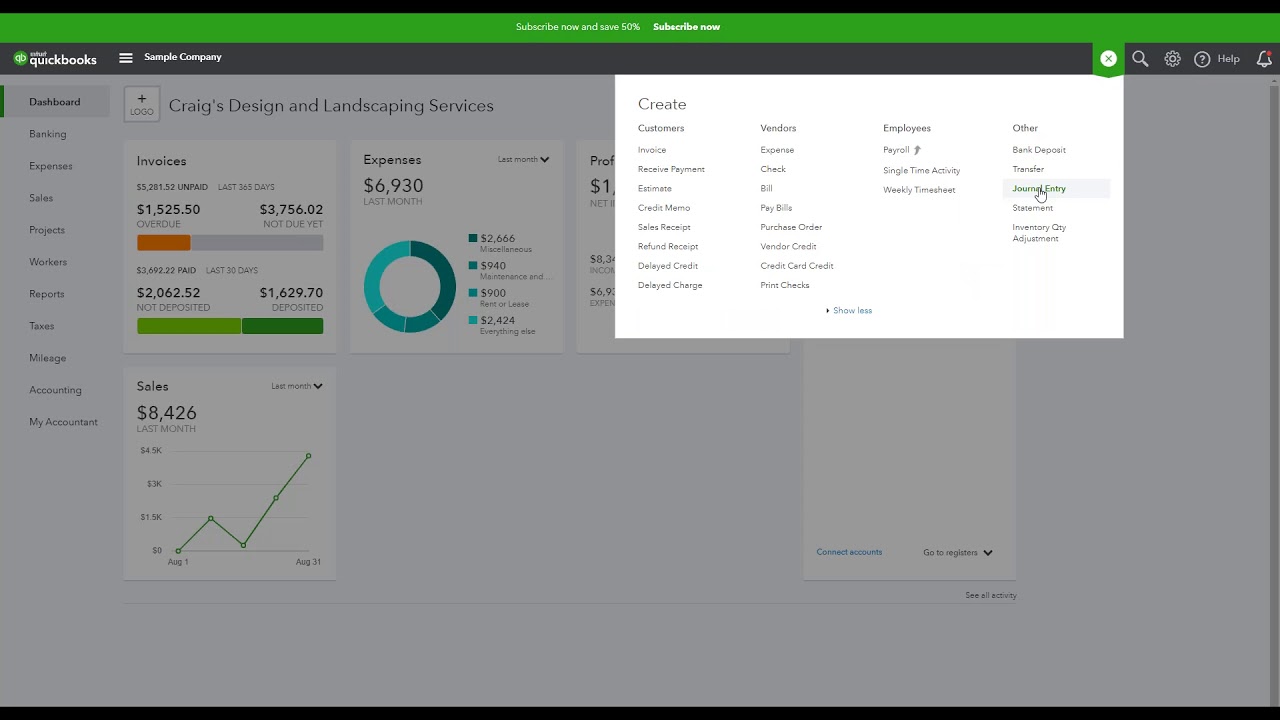Open Reports in the sidebar
This screenshot has width=1280, height=720.
click(47, 294)
